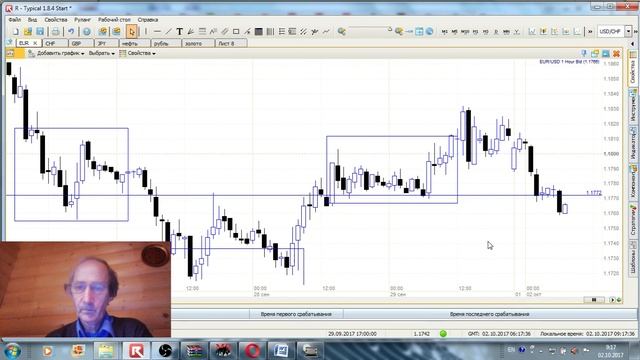Select the arrow pointer cursor tool

pyautogui.click(x=131, y=31)
